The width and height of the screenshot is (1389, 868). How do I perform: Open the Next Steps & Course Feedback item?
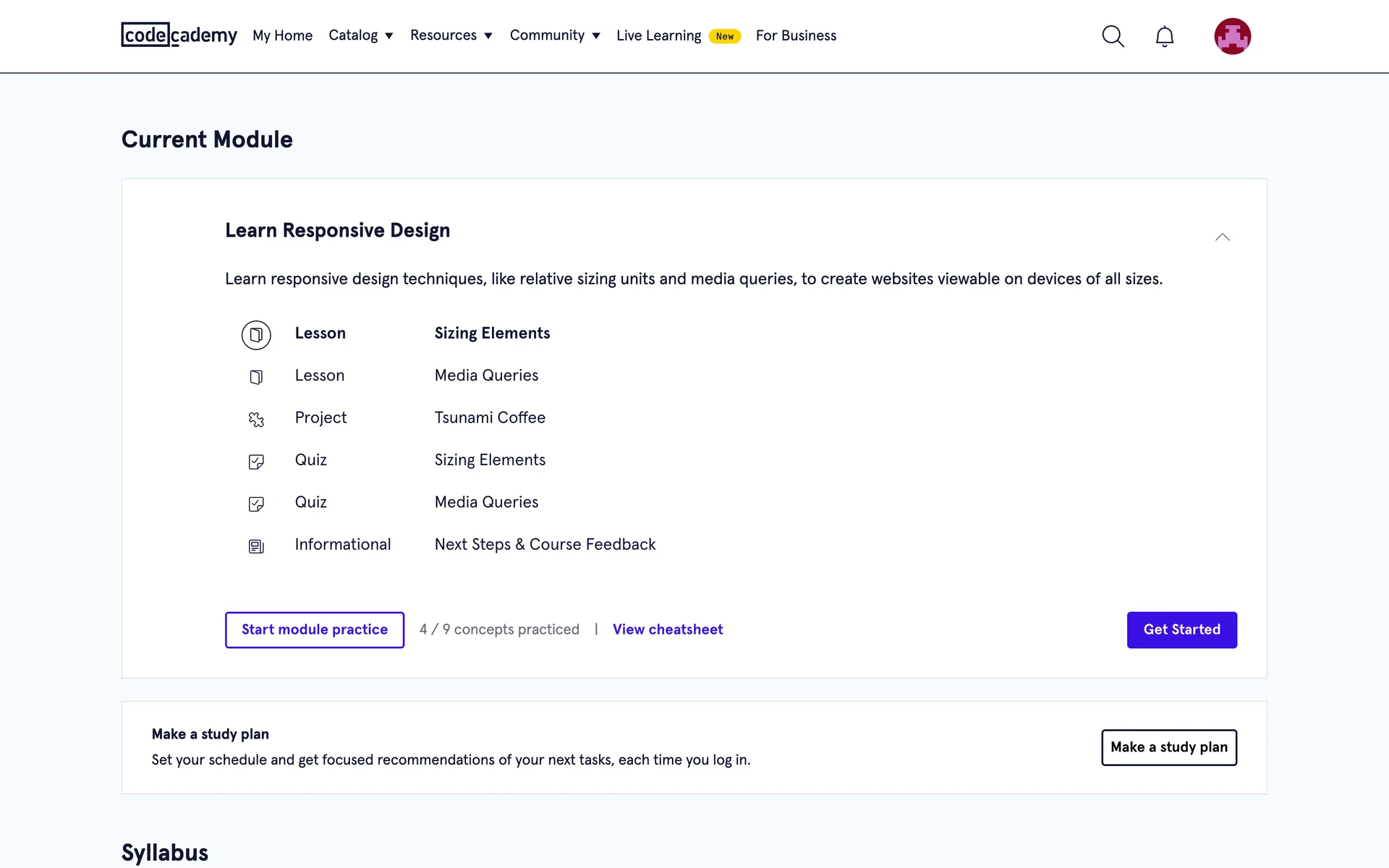click(545, 544)
